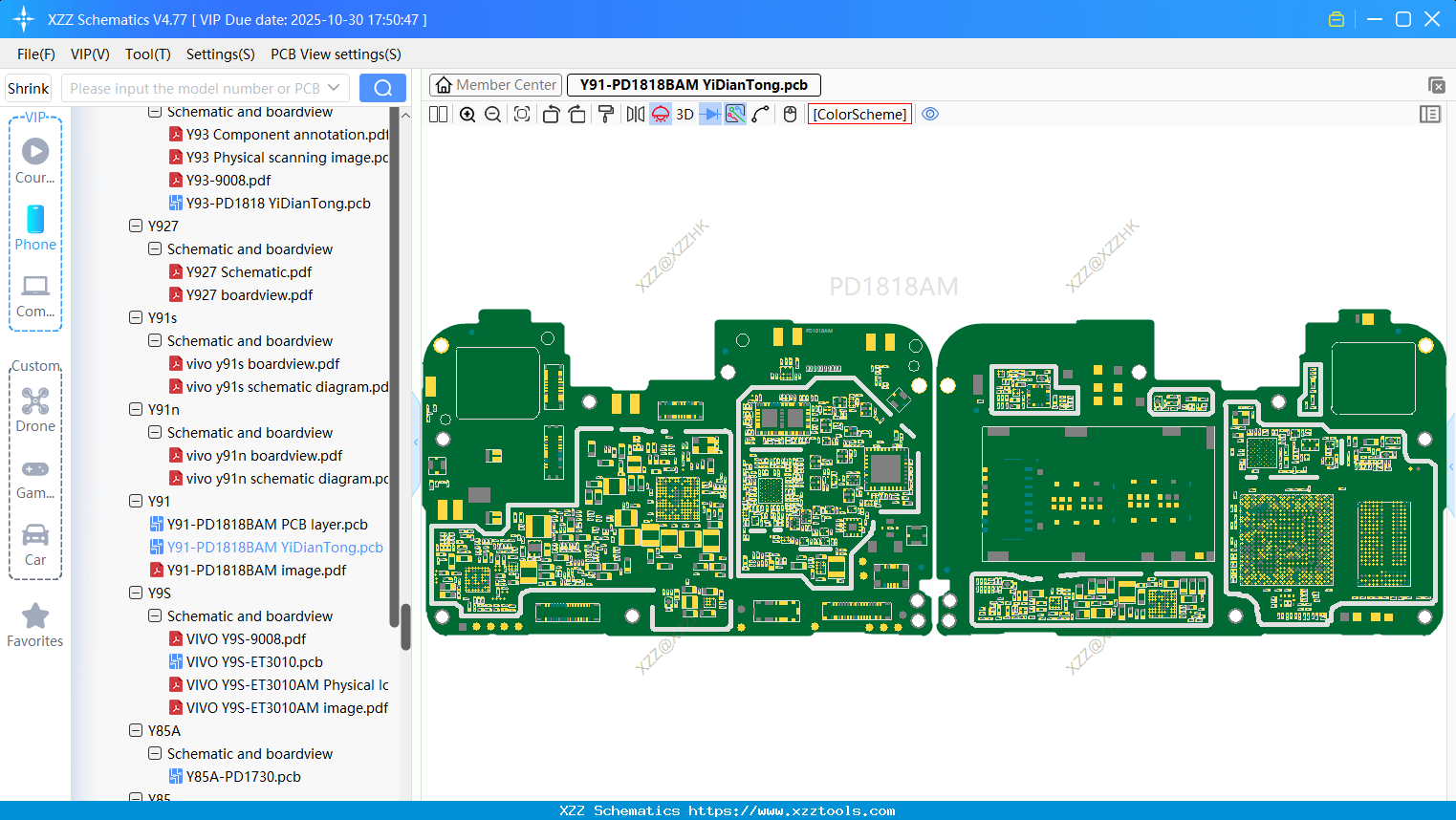The height and width of the screenshot is (820, 1456).
Task: Toggle the net routing display icon
Action: coord(735,114)
